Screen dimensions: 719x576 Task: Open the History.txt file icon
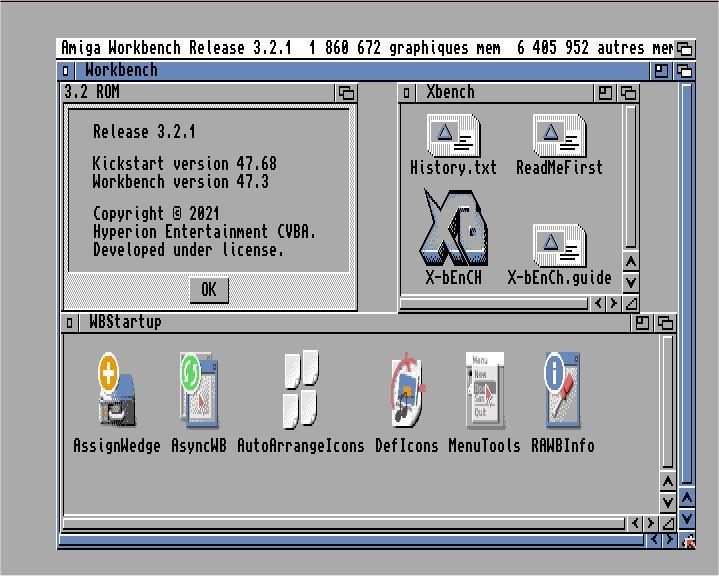click(x=454, y=136)
